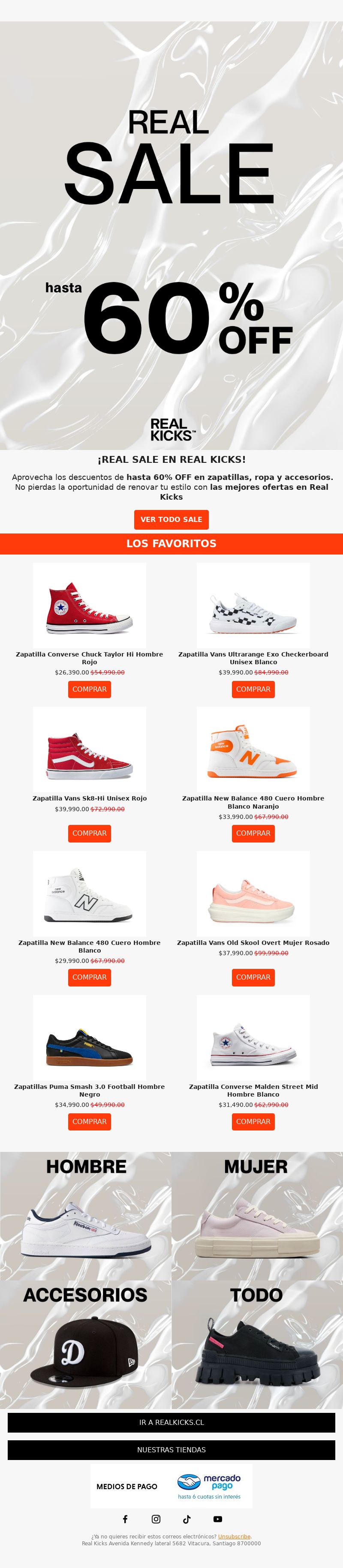
Task: Click COMPRAR under Vans Ultrarange Exo Checkerboard
Action: [x=253, y=689]
